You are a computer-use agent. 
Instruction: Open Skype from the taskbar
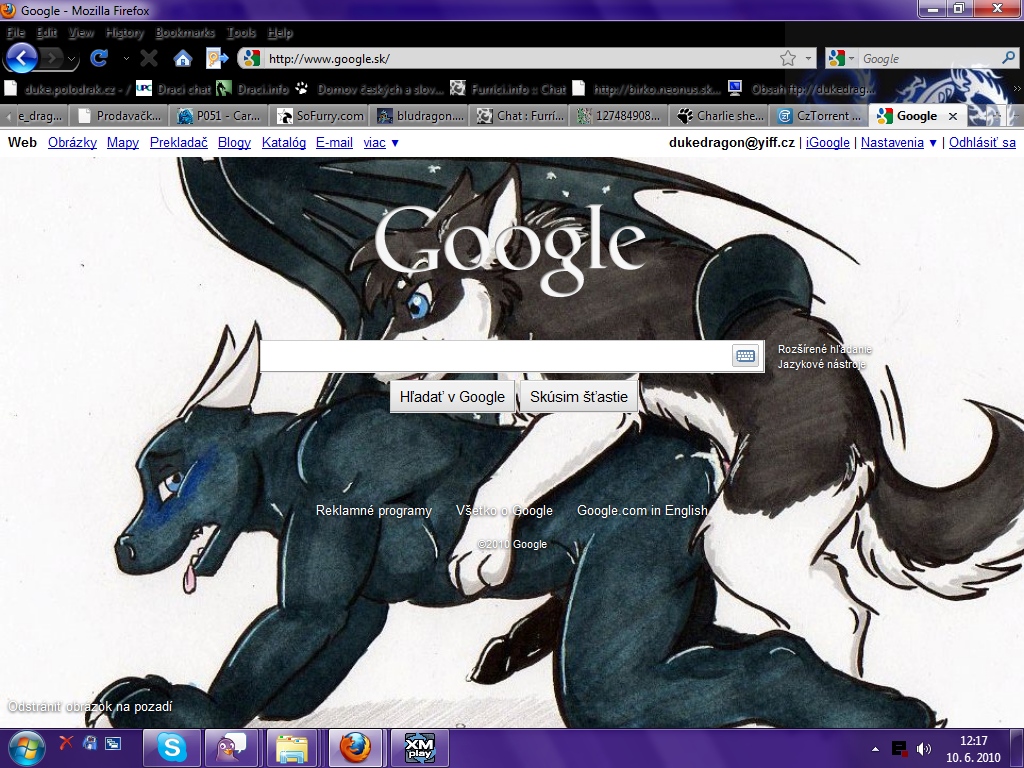pos(172,748)
